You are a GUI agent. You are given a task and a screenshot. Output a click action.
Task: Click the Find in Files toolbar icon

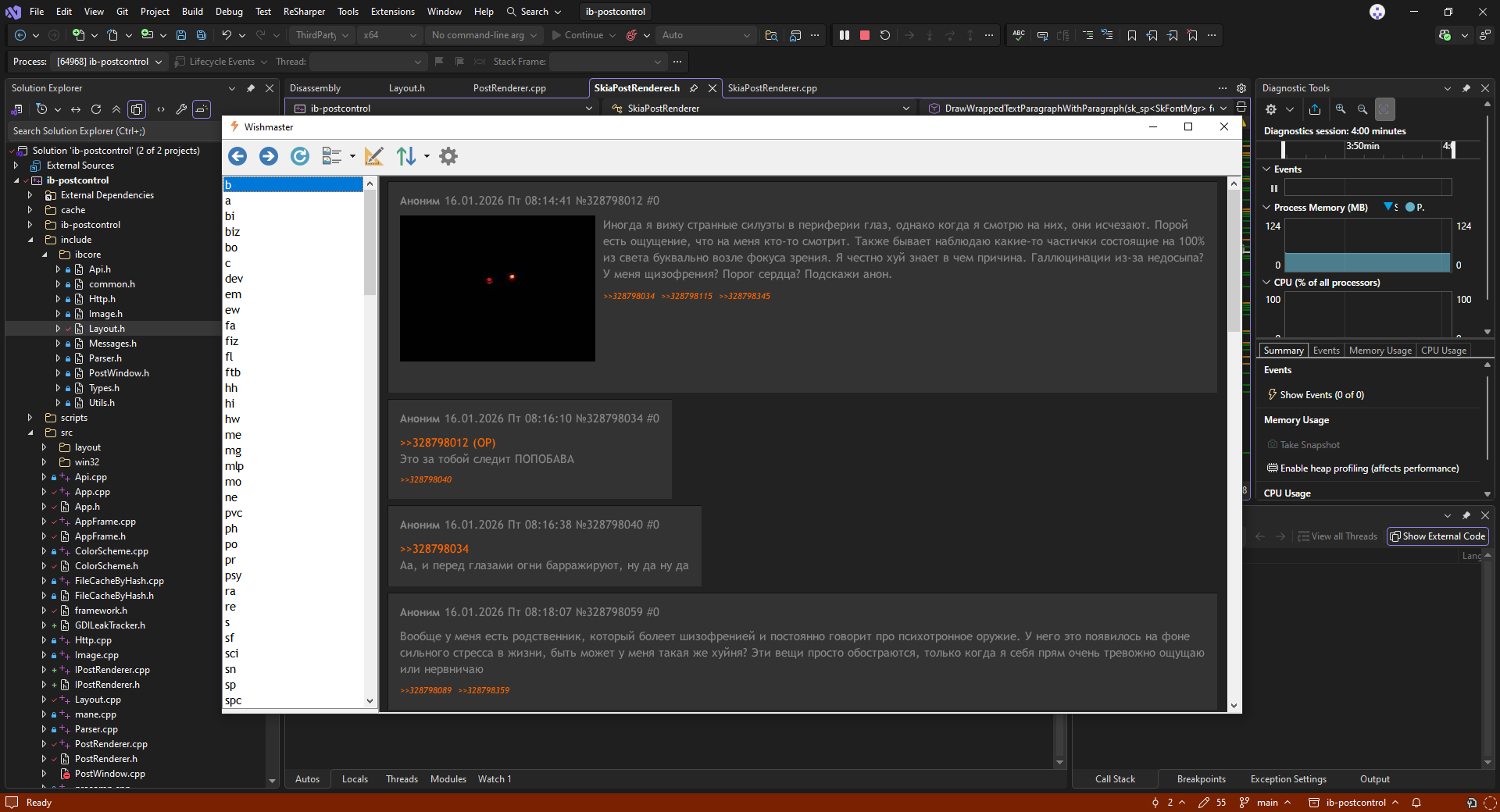click(x=771, y=35)
